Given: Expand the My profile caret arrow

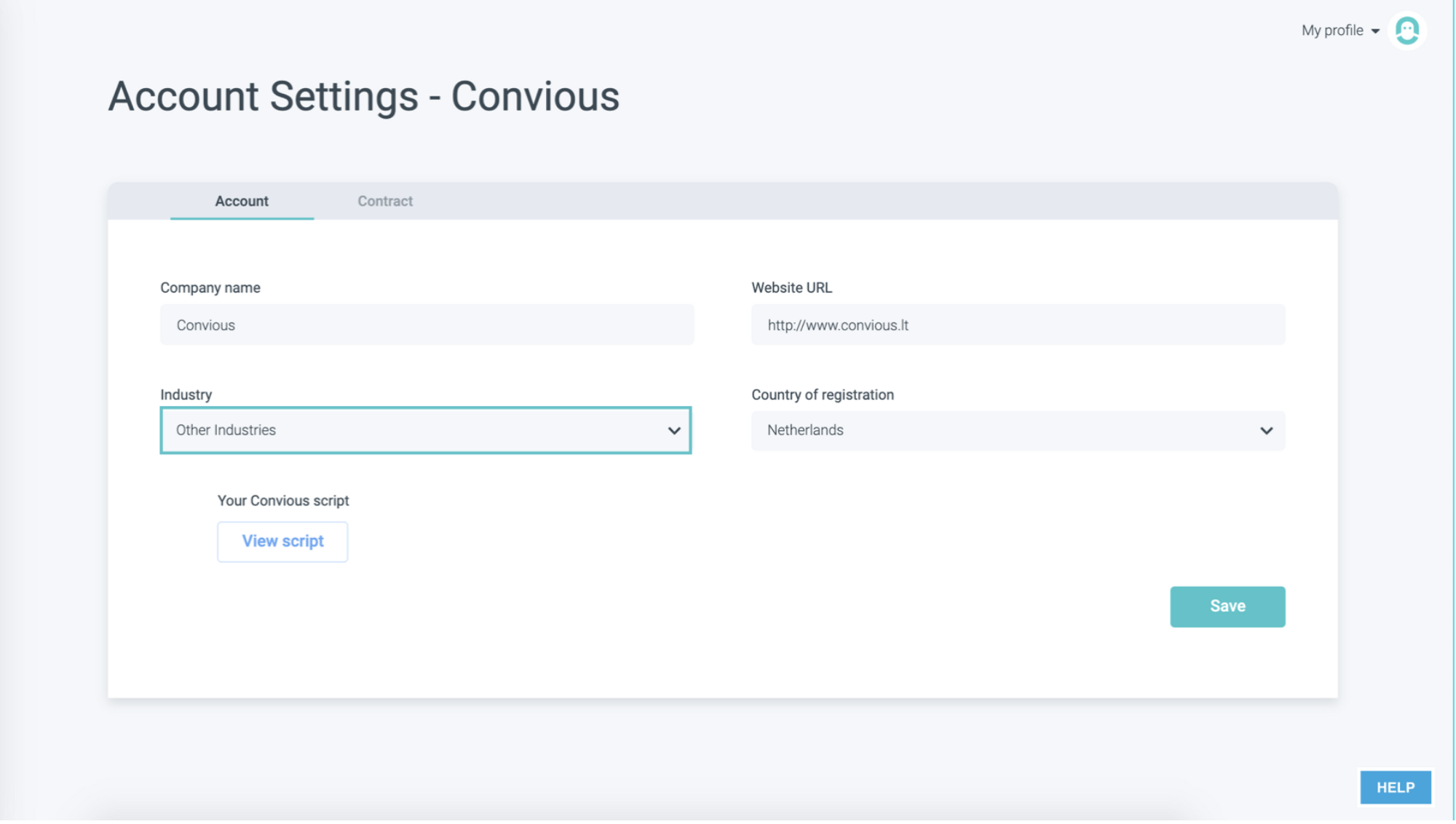Looking at the screenshot, I should 1376,31.
